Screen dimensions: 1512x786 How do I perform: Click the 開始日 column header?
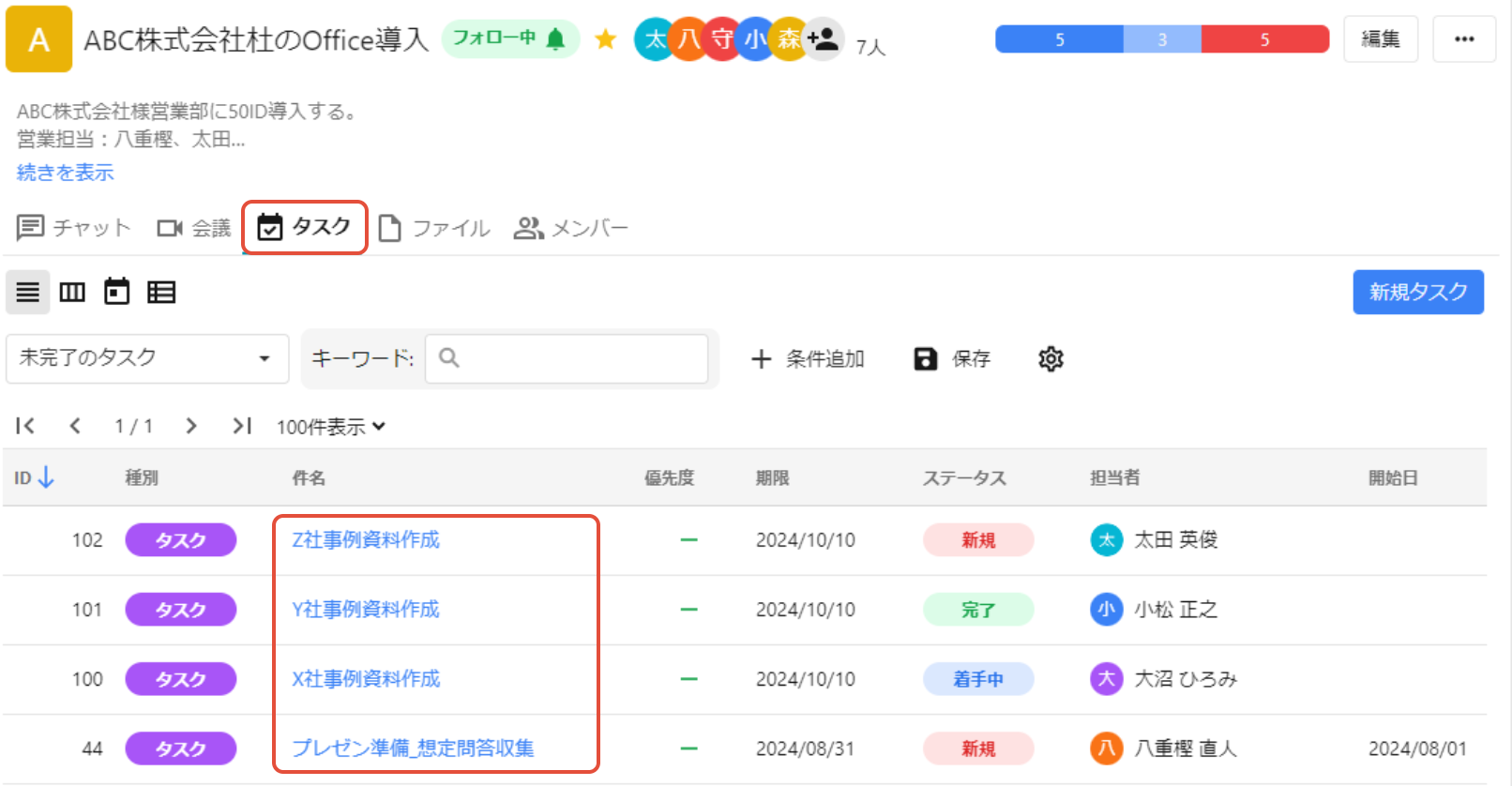[x=1393, y=478]
